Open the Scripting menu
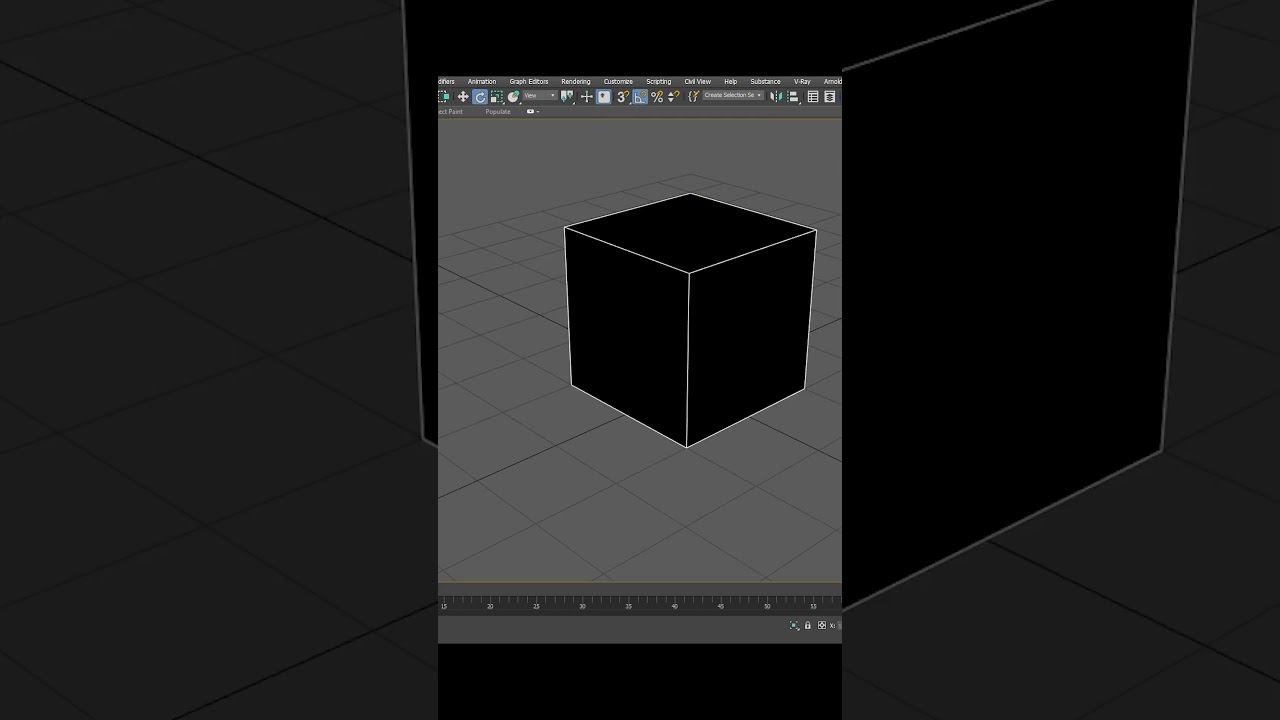 click(659, 82)
